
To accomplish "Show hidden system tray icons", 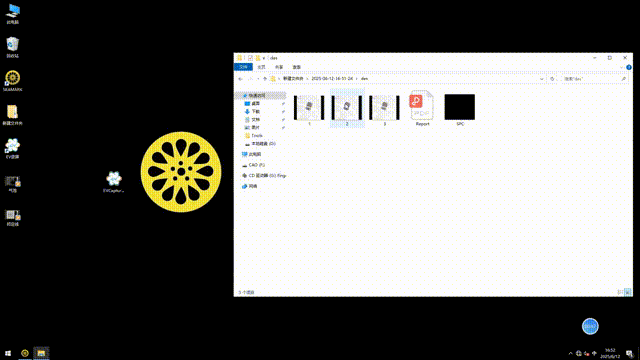I will 570,353.
